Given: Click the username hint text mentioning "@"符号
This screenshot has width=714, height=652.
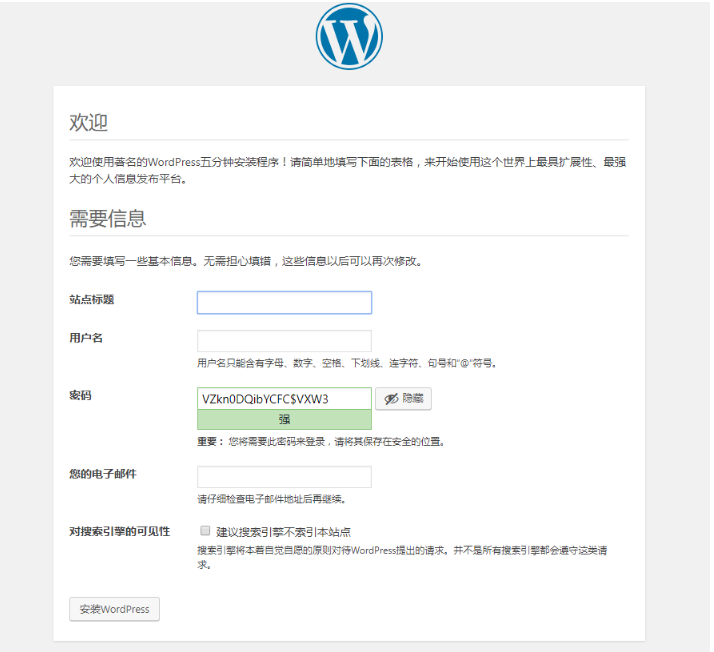Looking at the screenshot, I should [347, 363].
